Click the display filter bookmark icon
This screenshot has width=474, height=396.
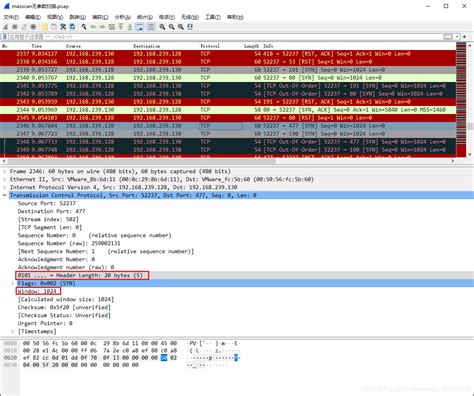[x=5, y=37]
